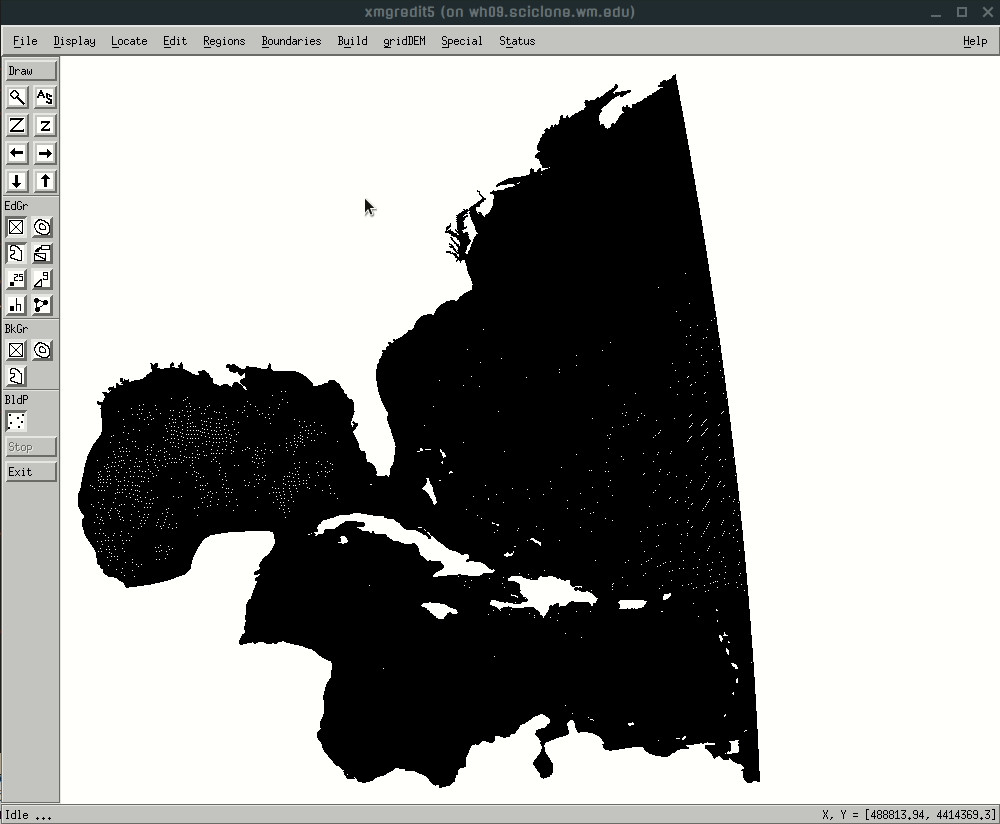1000x824 pixels.
Task: Open the File menu
Action: pos(25,41)
